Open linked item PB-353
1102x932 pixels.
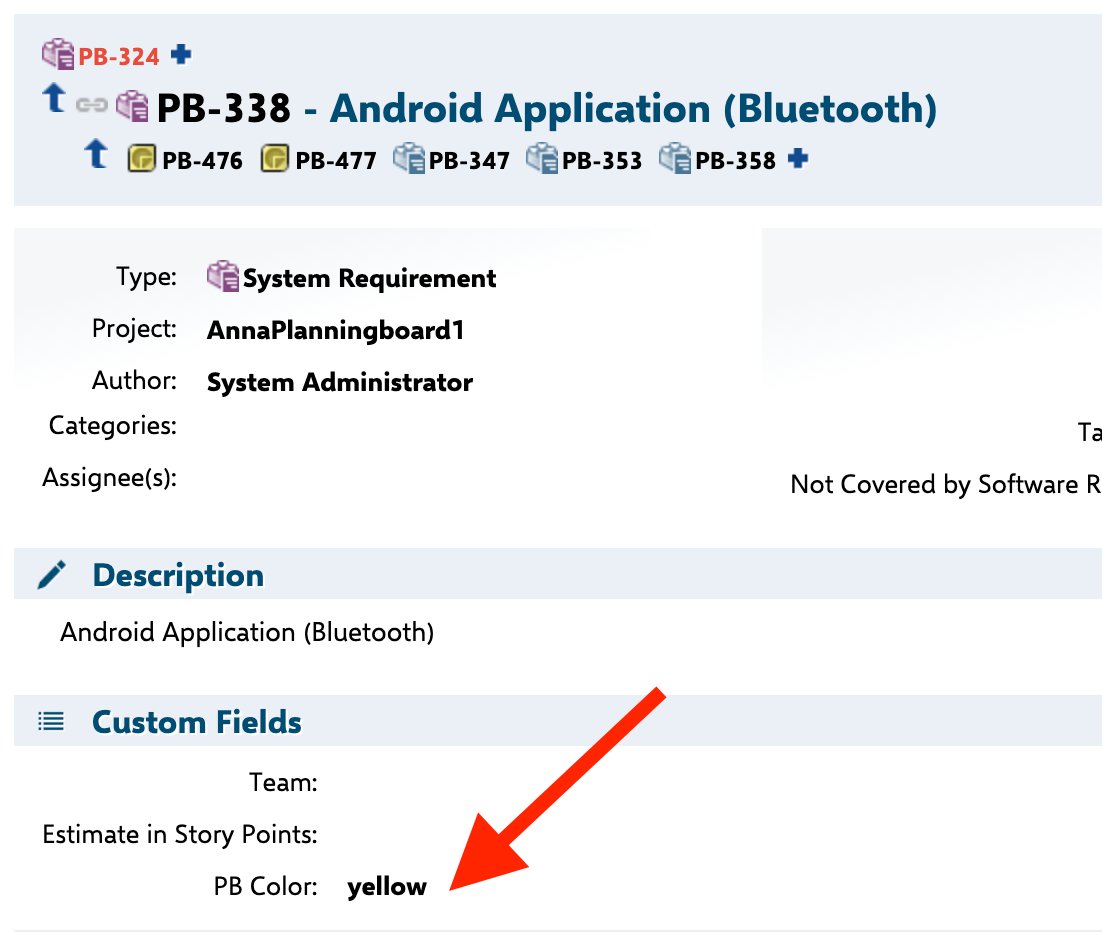point(602,160)
